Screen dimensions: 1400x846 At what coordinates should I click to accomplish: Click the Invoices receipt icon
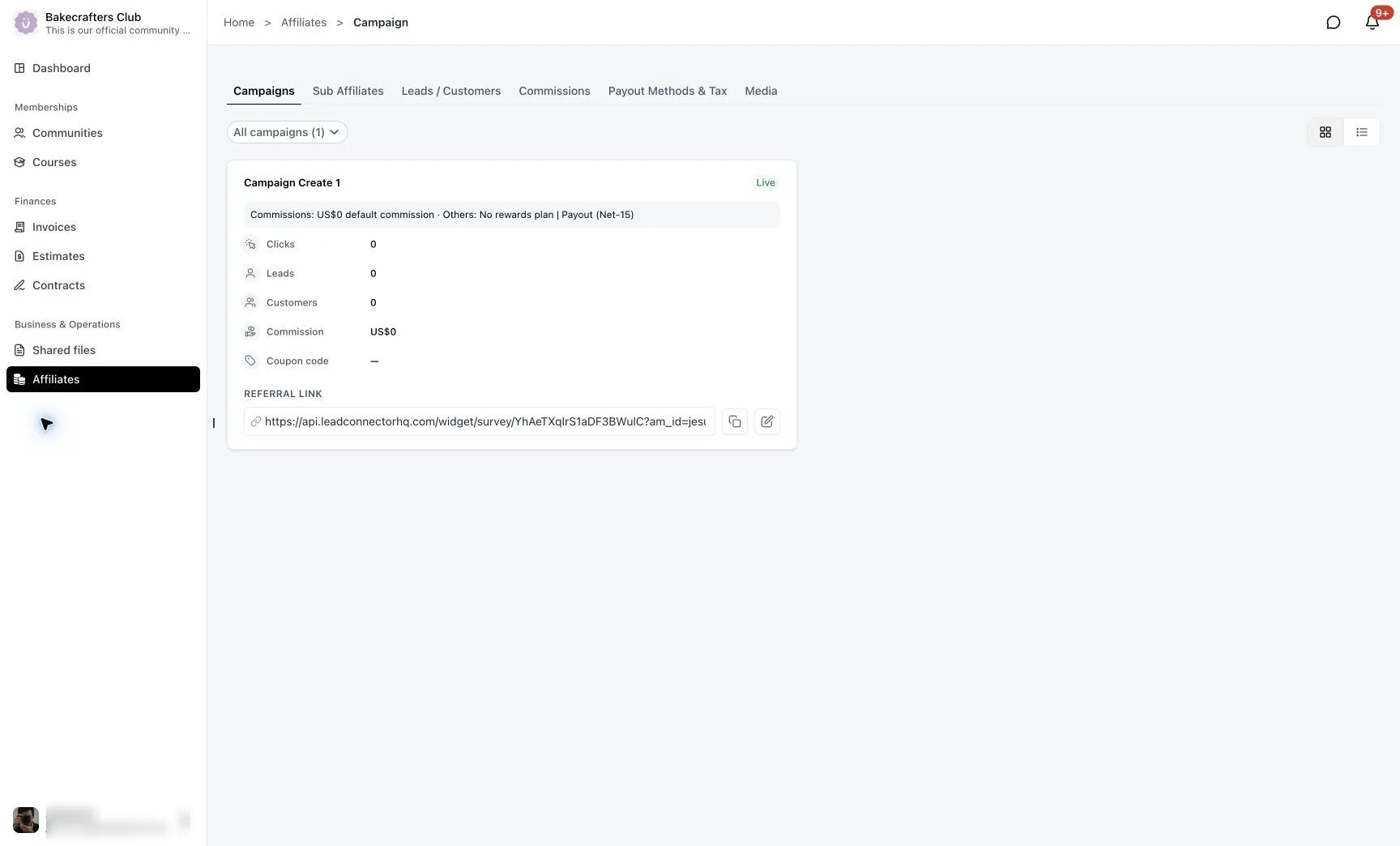[19, 227]
